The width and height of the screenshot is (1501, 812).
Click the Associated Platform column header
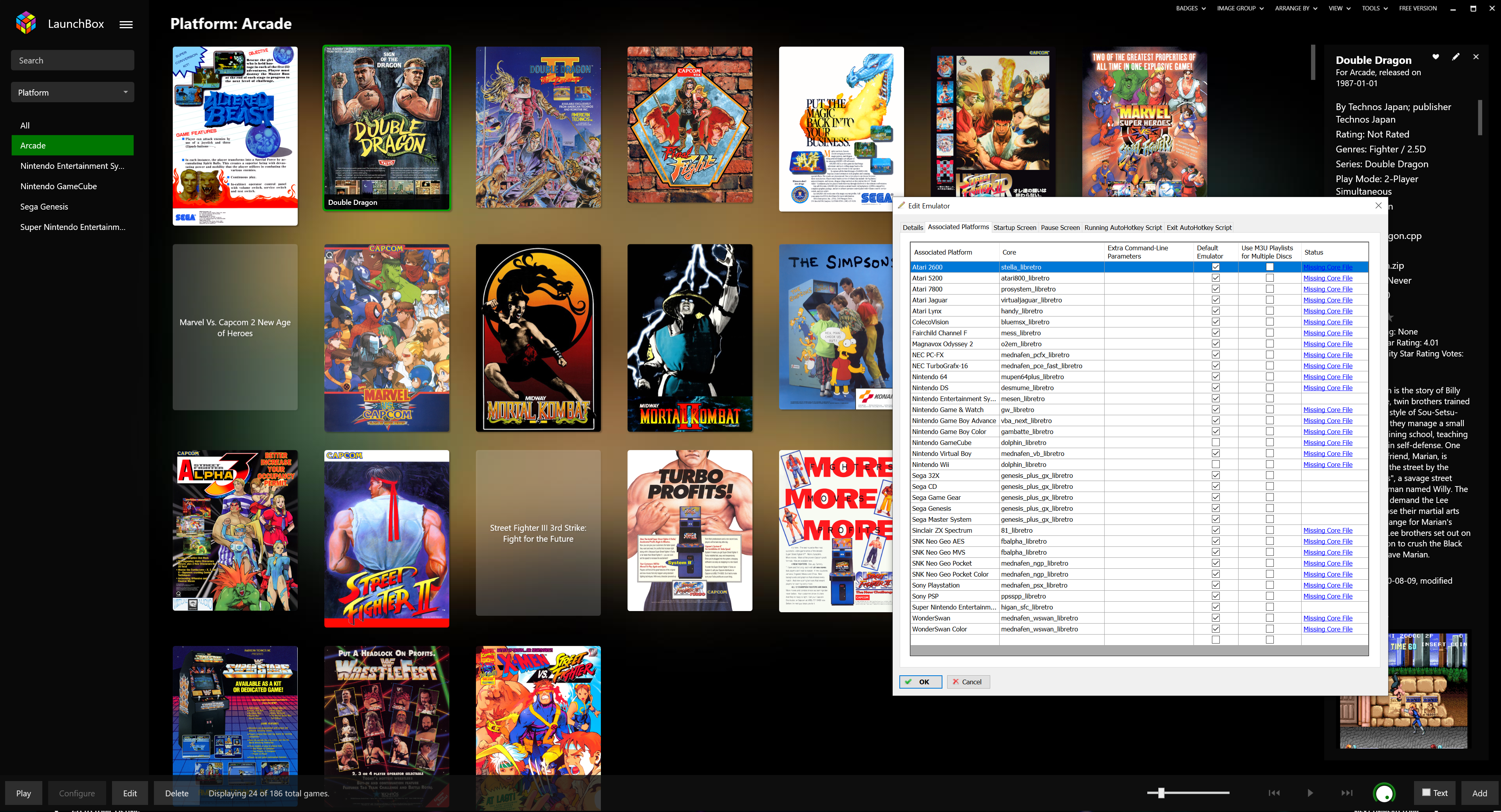point(955,251)
